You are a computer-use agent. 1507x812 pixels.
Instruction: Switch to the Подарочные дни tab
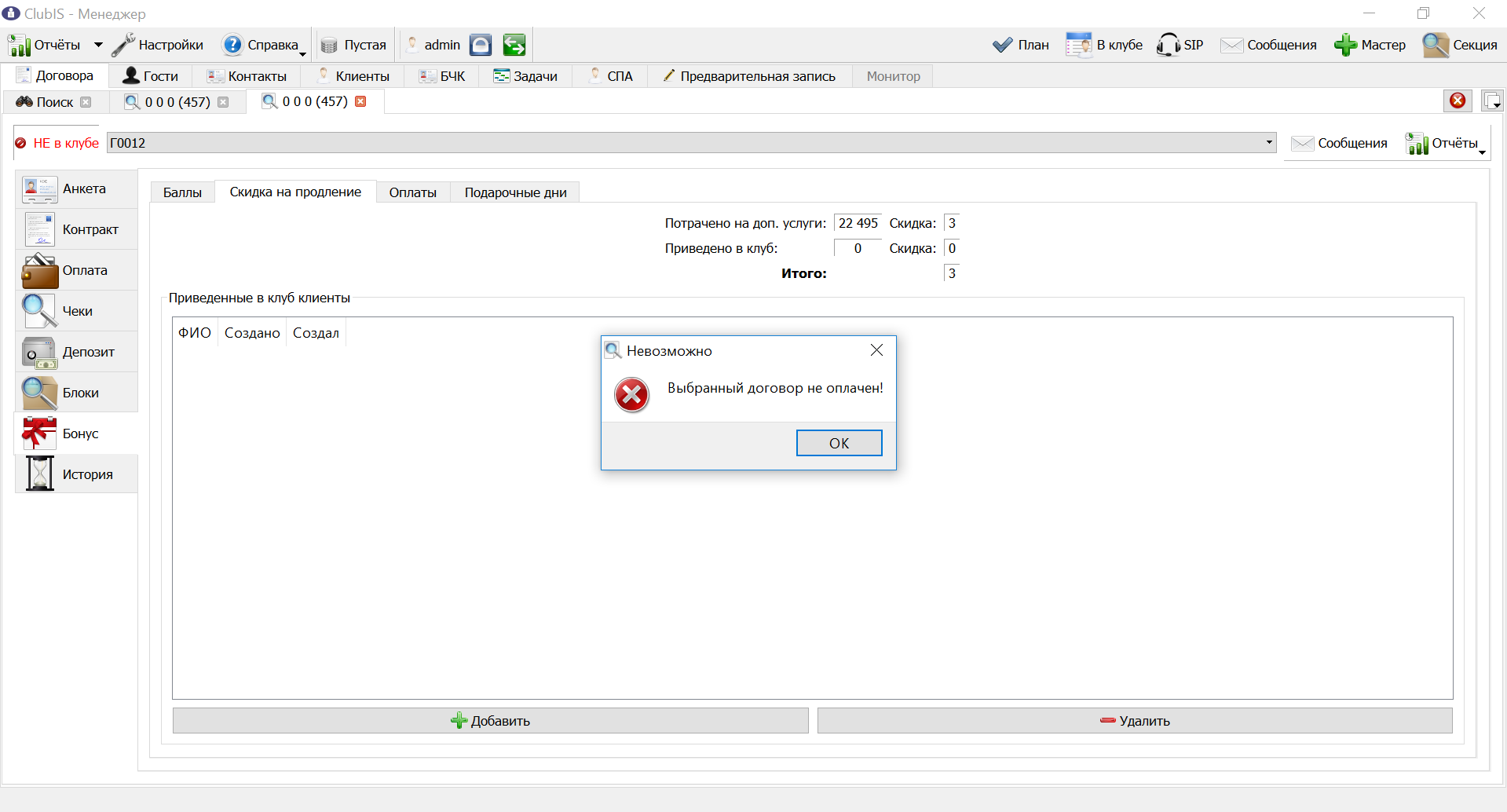515,192
